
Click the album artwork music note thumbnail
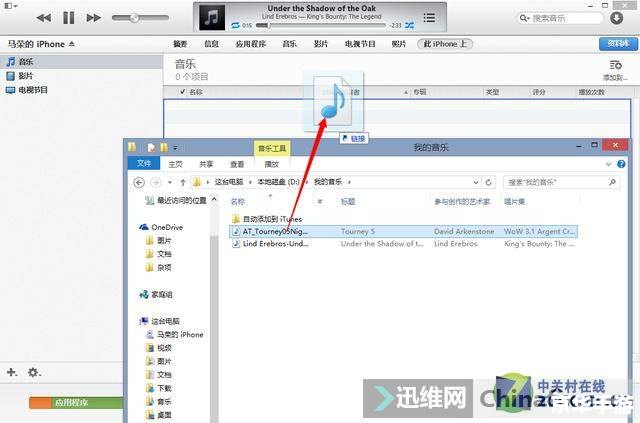click(212, 18)
